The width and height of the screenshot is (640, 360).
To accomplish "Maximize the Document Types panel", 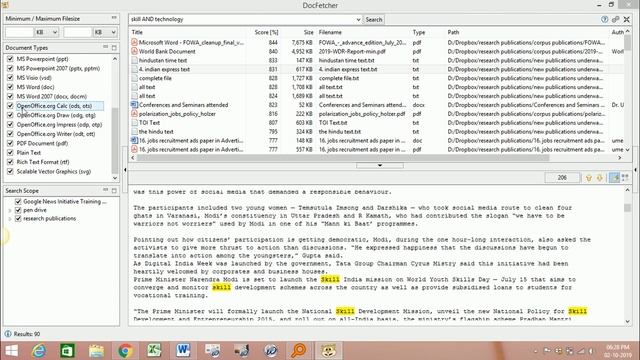I will point(114,48).
